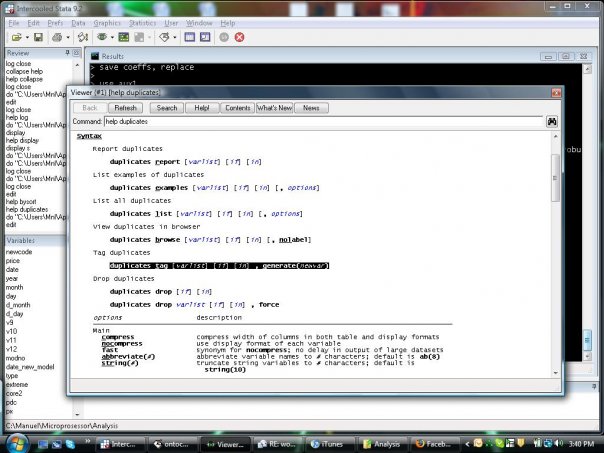Click the What's New button
604x453 pixels.
coord(275,108)
